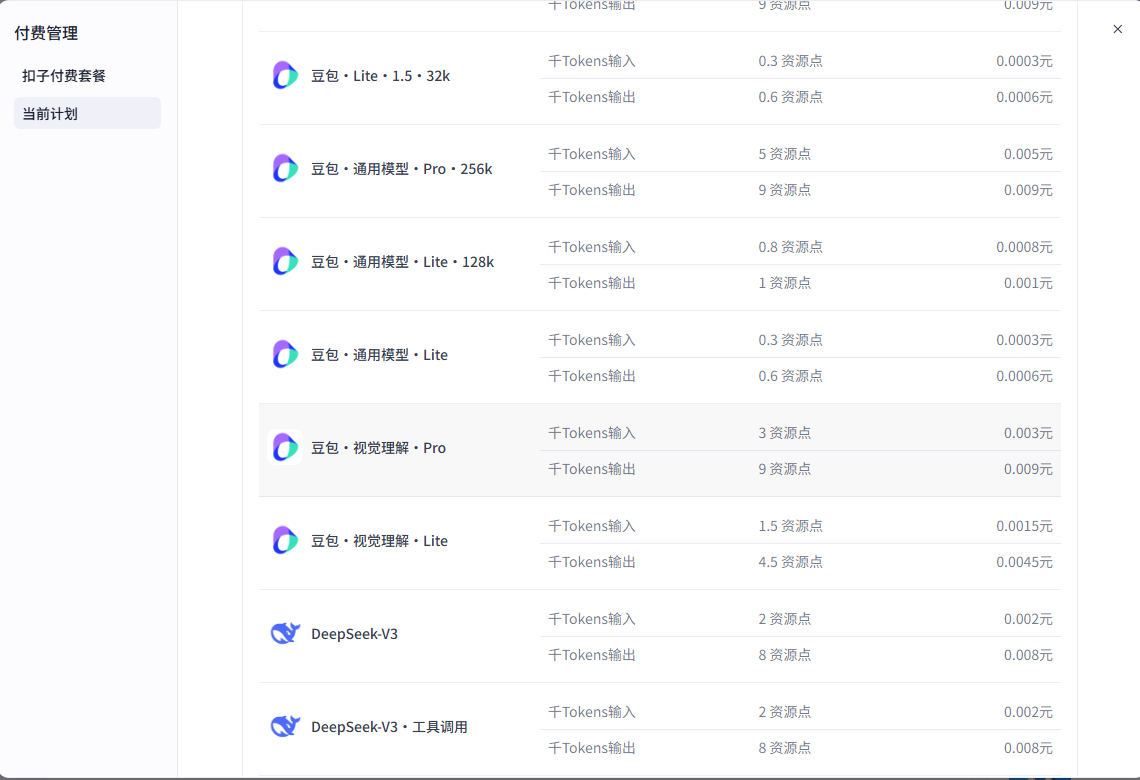Image resolution: width=1140 pixels, height=780 pixels.
Task: Select 8 资源点 in the DeepSeek-V3·工具调用 row
Action: [x=784, y=749]
